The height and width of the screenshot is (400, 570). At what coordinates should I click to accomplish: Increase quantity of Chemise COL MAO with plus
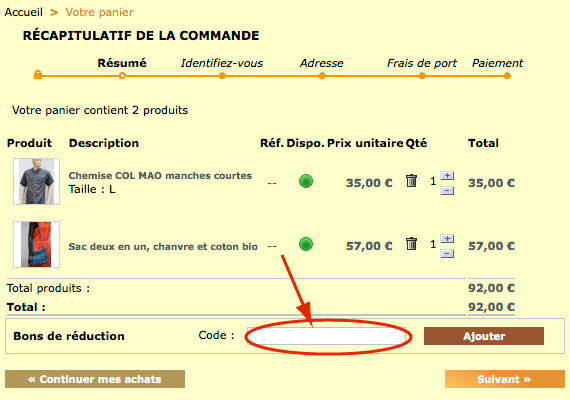(447, 176)
